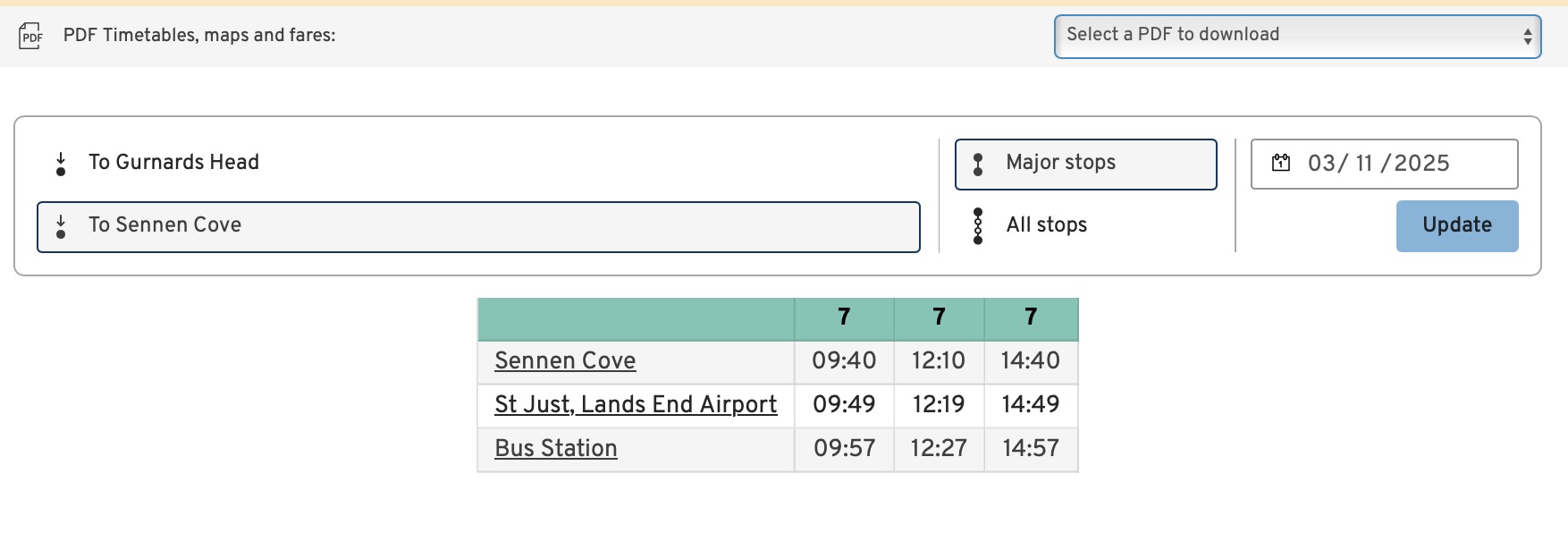
Task: Click the PDF dropdown's up-down arrows
Action: tap(1528, 36)
